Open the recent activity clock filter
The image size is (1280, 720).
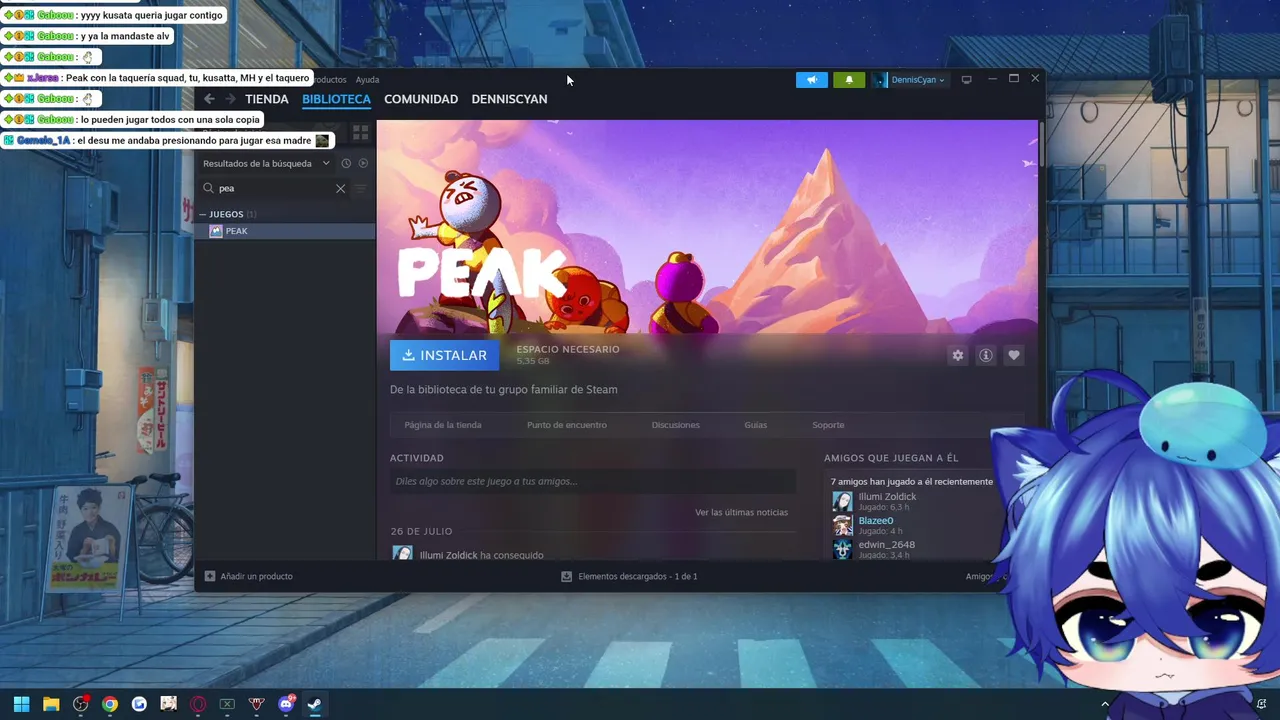click(346, 163)
